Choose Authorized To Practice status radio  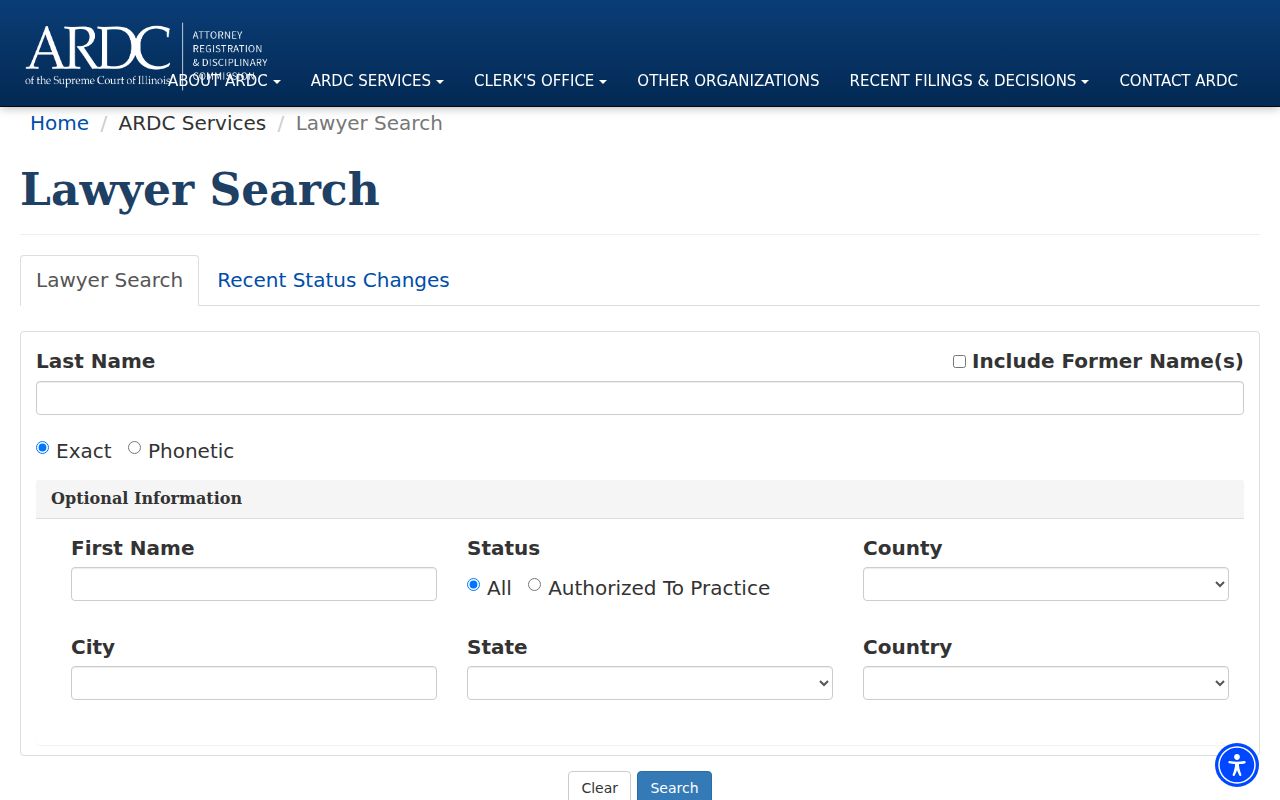click(534, 585)
